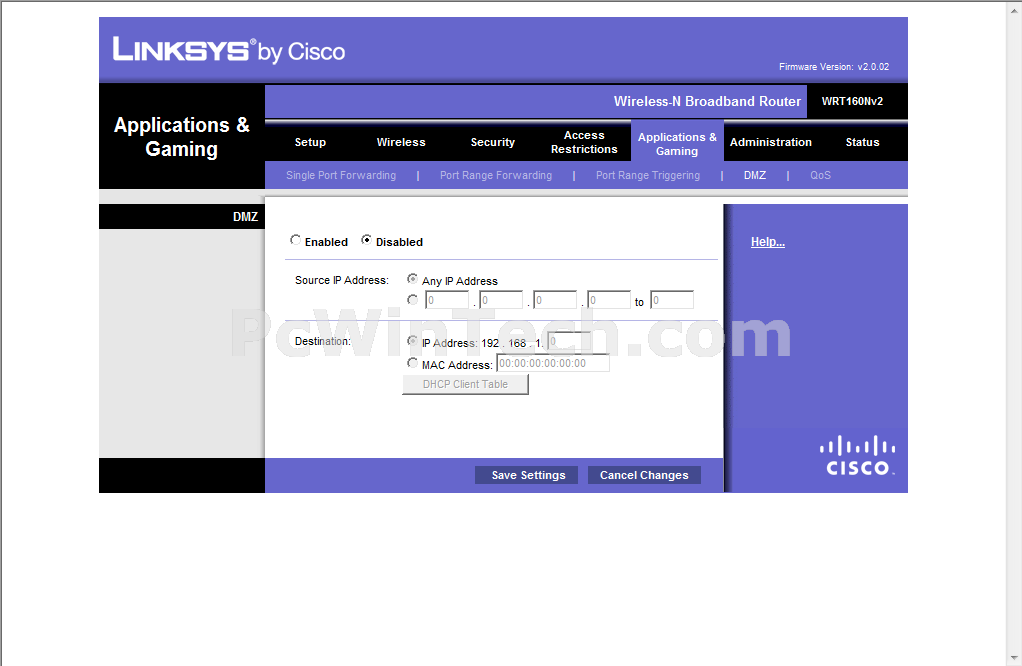
Task: Choose the Any IP Address source option
Action: [x=412, y=279]
